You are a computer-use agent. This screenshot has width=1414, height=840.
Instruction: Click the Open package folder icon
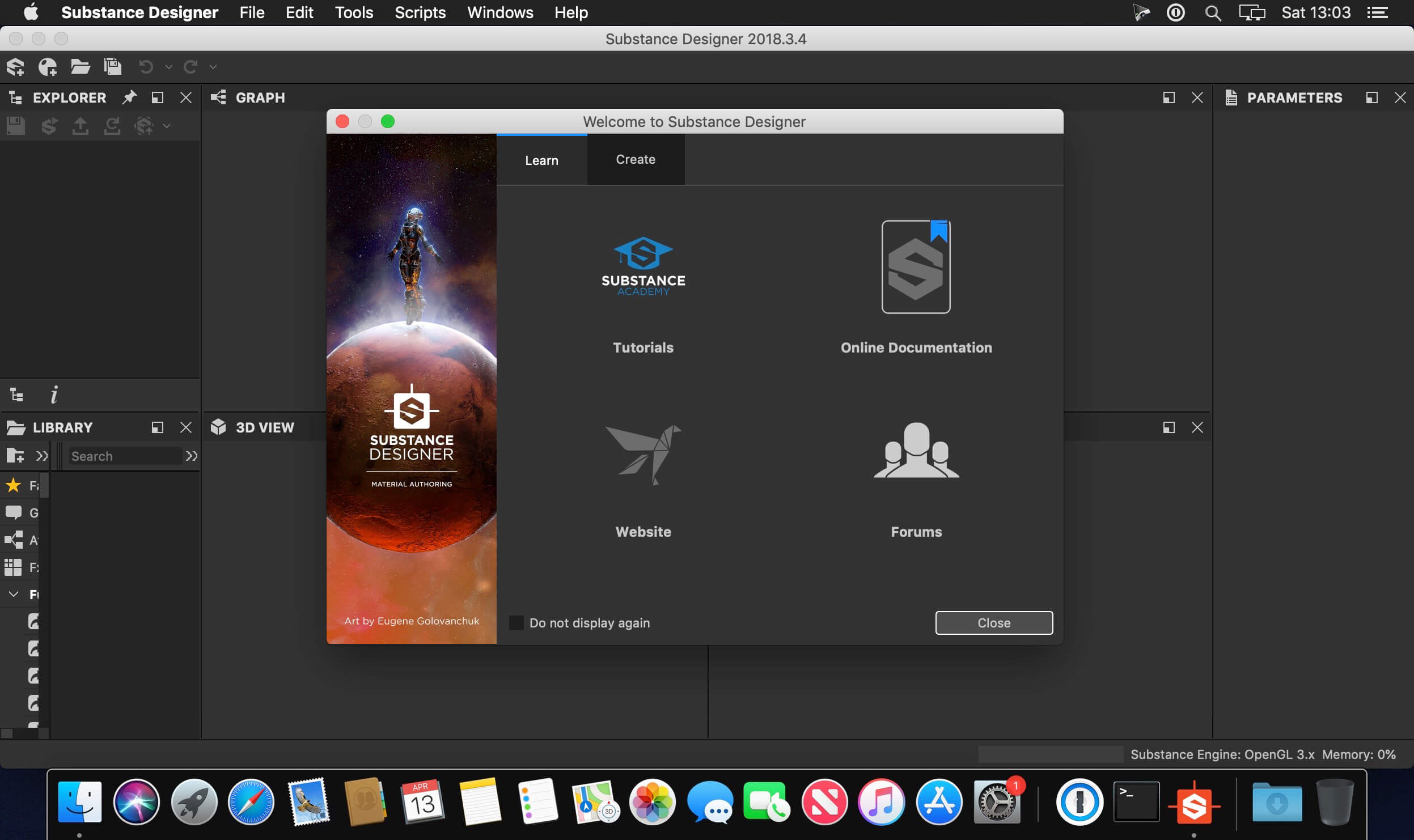pyautogui.click(x=80, y=67)
